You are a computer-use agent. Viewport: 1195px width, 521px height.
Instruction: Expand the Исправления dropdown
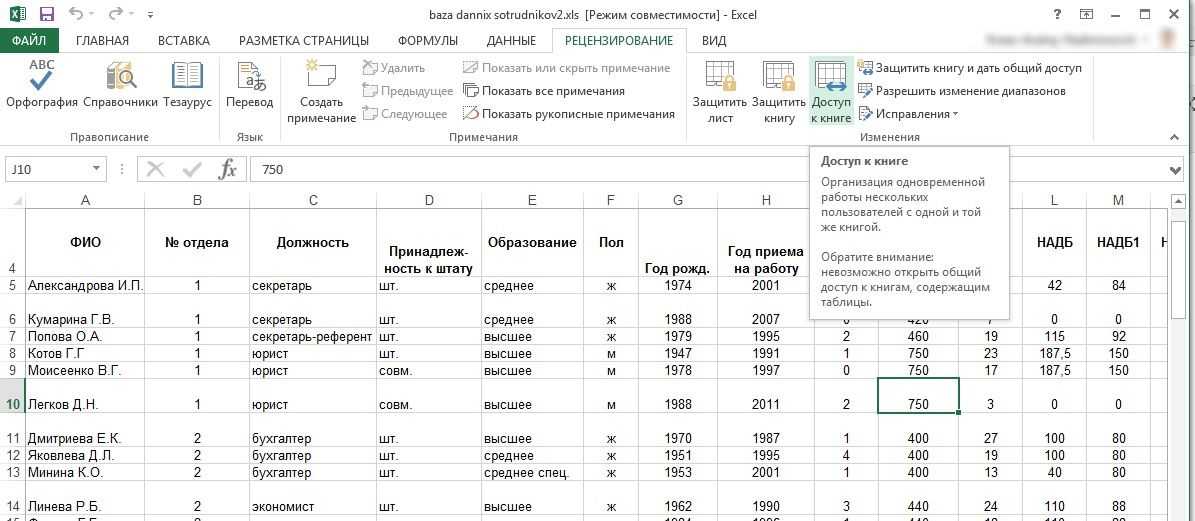(908, 113)
